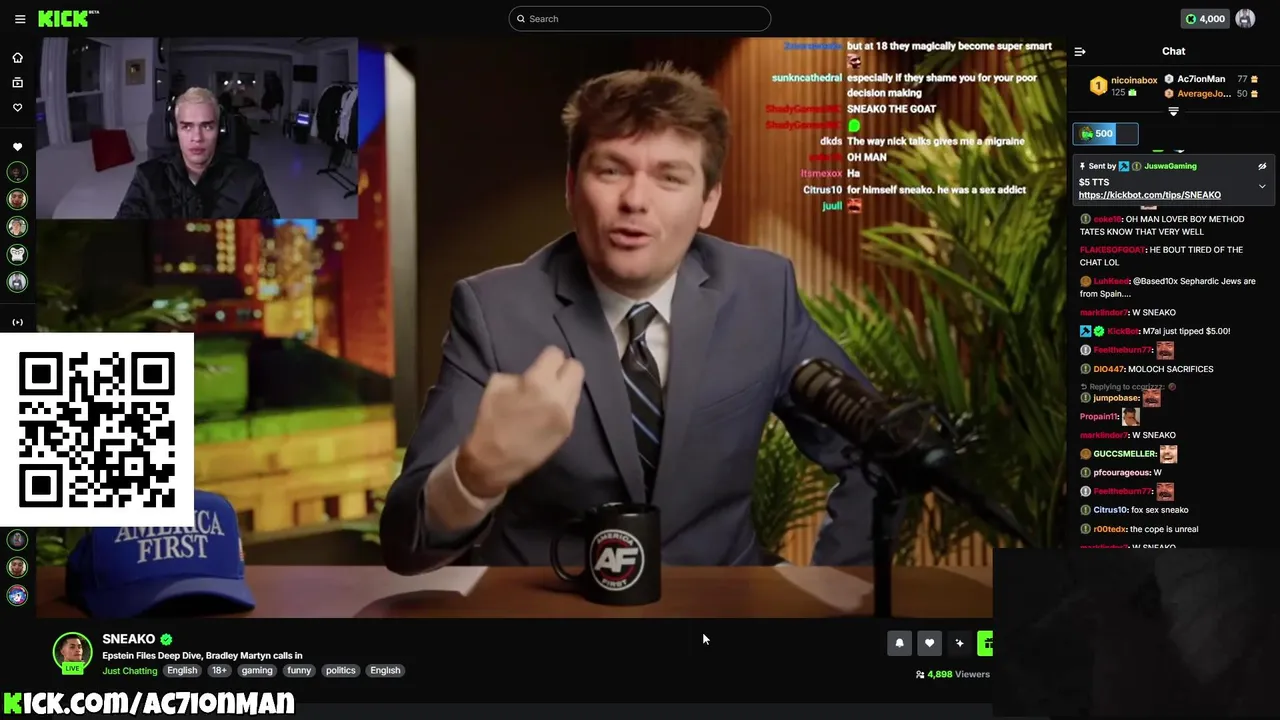Select the 18+ tag
The image size is (1280, 720).
click(x=219, y=670)
